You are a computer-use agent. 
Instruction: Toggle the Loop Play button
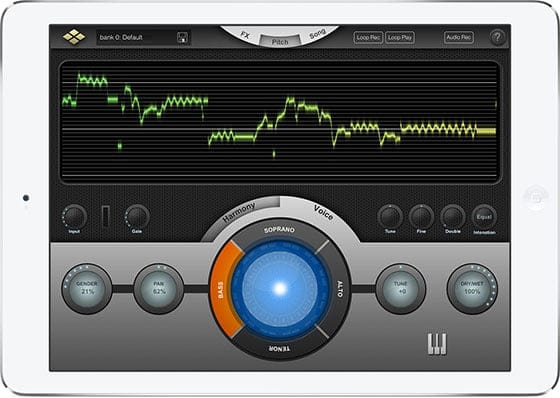(x=400, y=37)
